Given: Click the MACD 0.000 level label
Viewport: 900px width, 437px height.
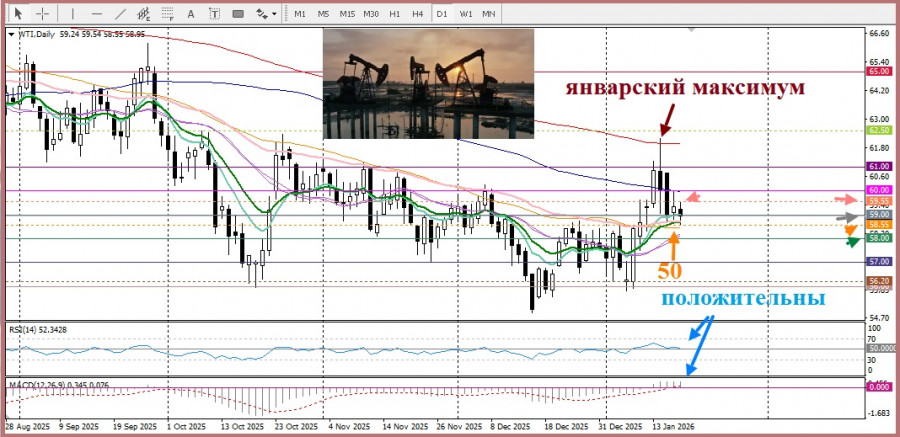Looking at the screenshot, I should tap(879, 388).
